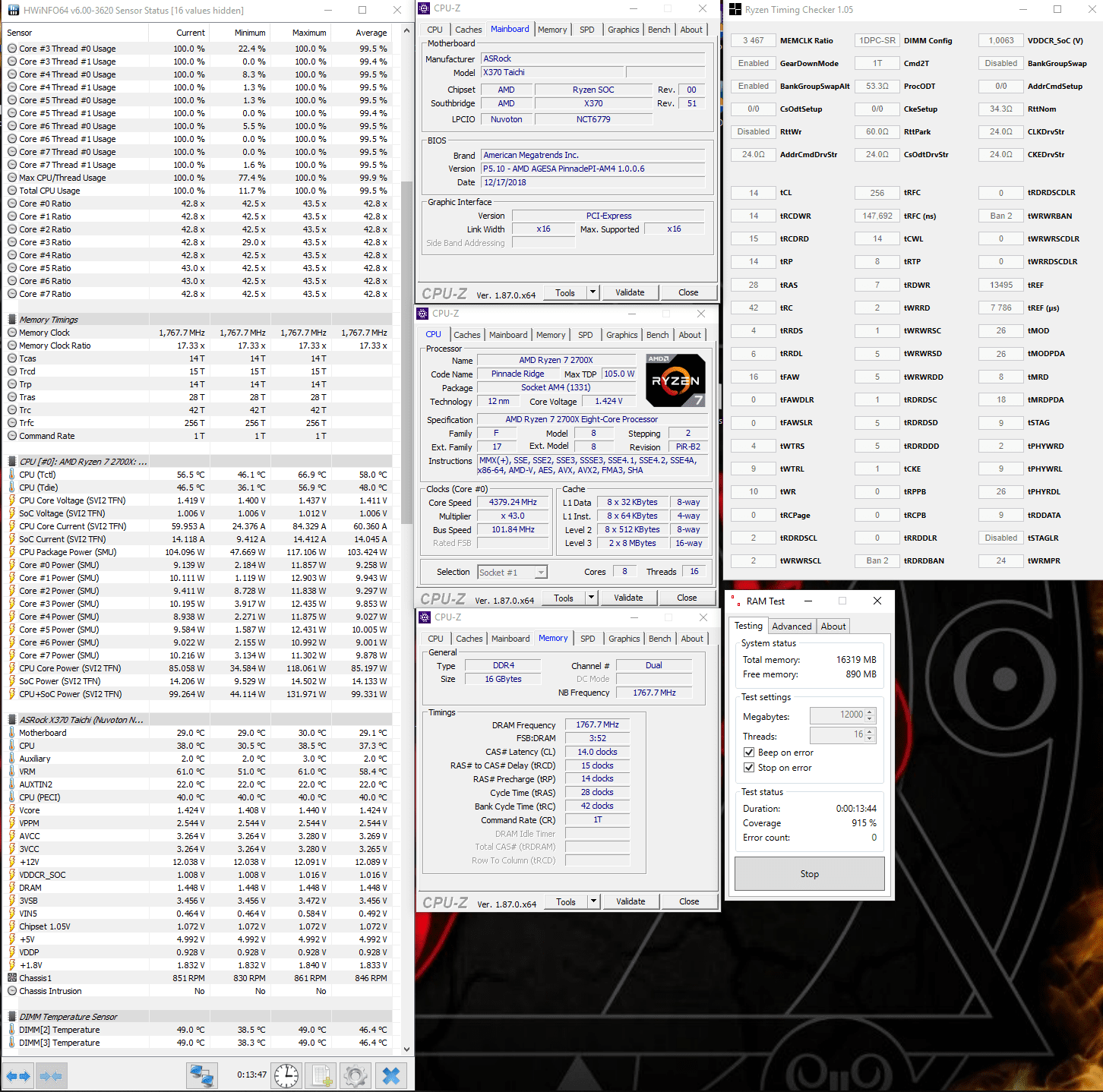Viewport: 1103px width, 1092px height.
Task: Click the Memory Timings section chip icon
Action: pyautogui.click(x=12, y=320)
